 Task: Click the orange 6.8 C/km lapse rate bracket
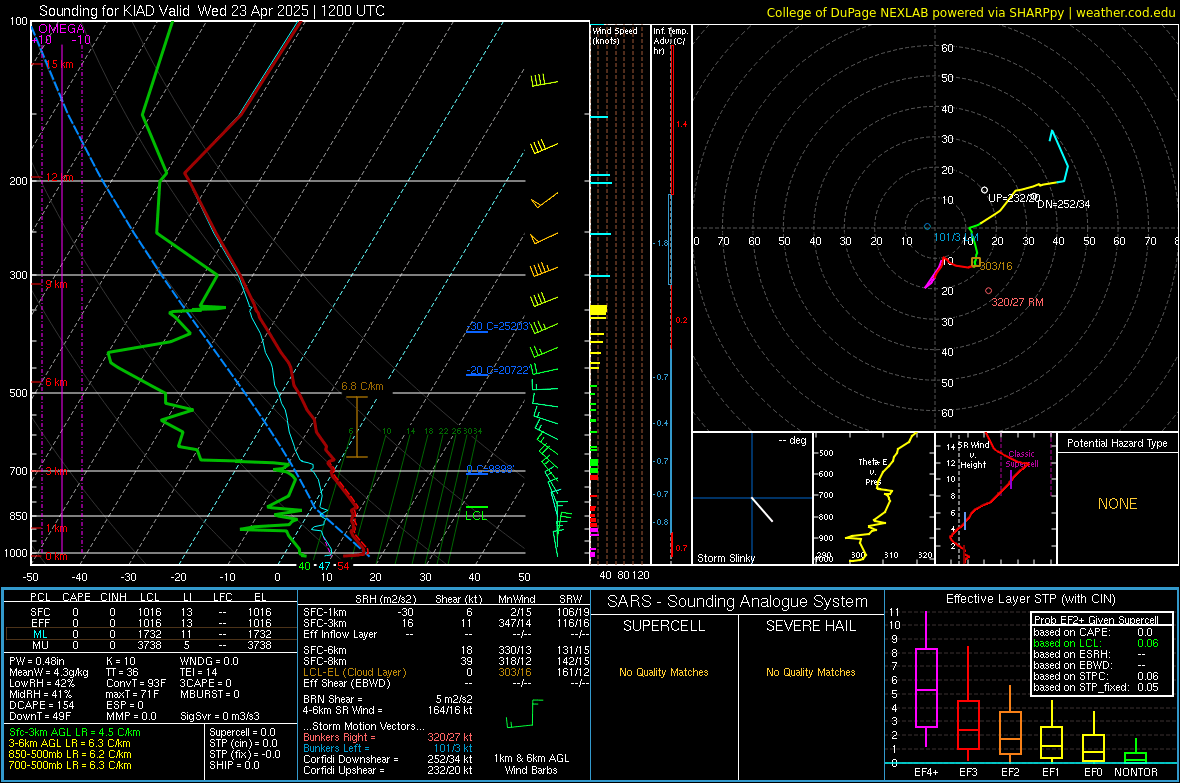pos(357,427)
